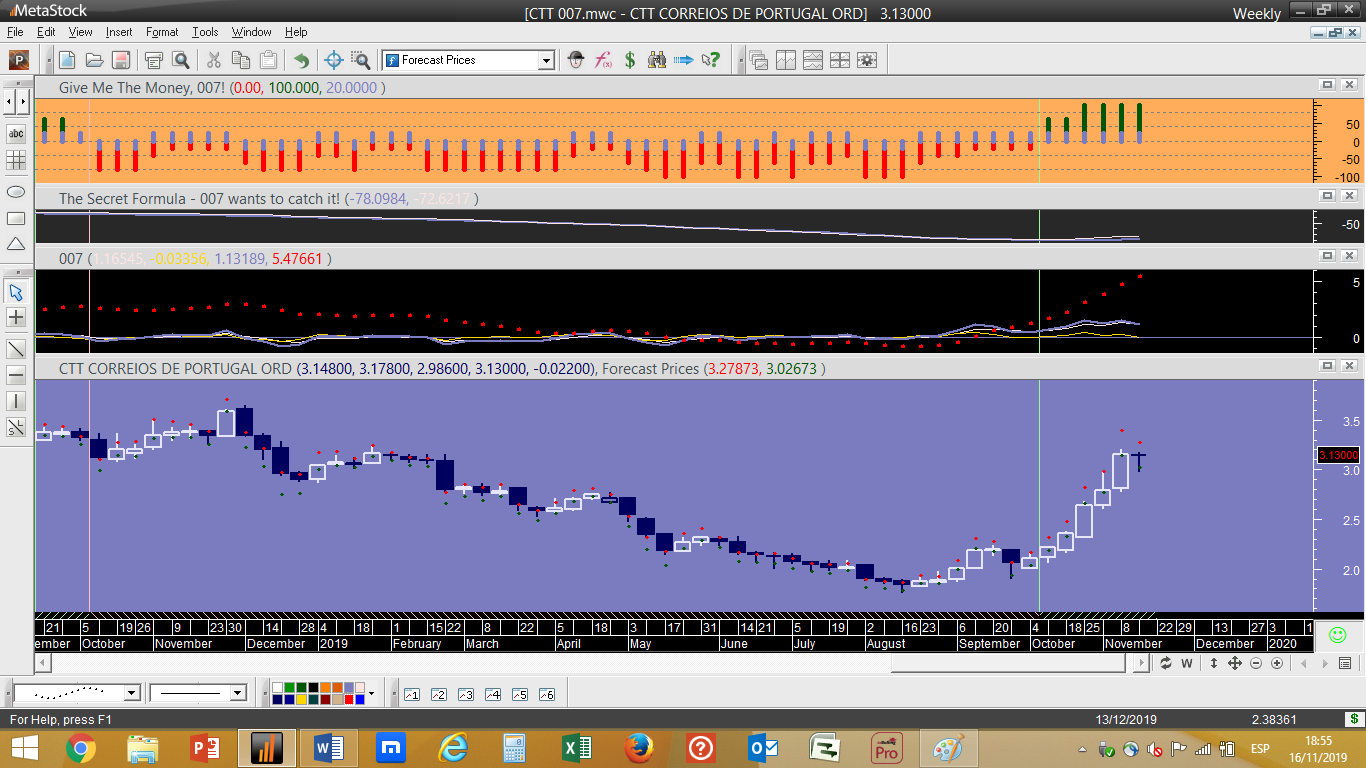Image resolution: width=1366 pixels, height=768 pixels.
Task: Click the Text 'abc' annotation tool
Action: coord(16,133)
